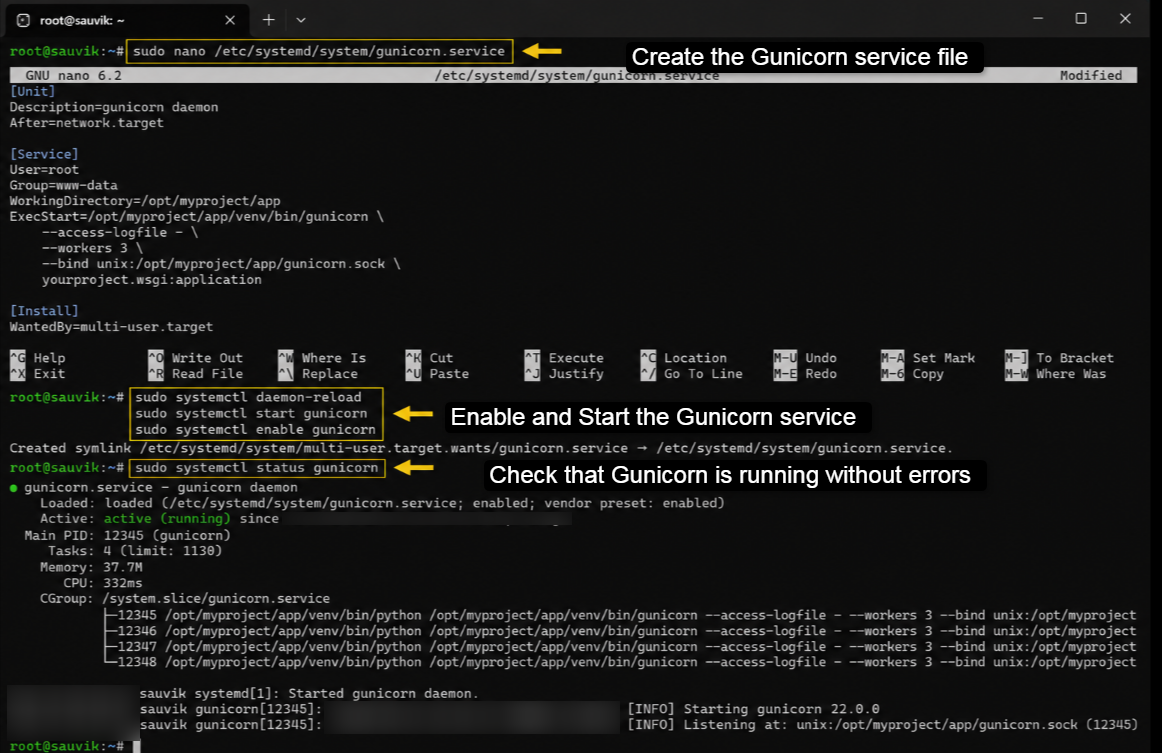
Task: Click the WantedBy=multi-user.target line
Action: tap(111, 326)
